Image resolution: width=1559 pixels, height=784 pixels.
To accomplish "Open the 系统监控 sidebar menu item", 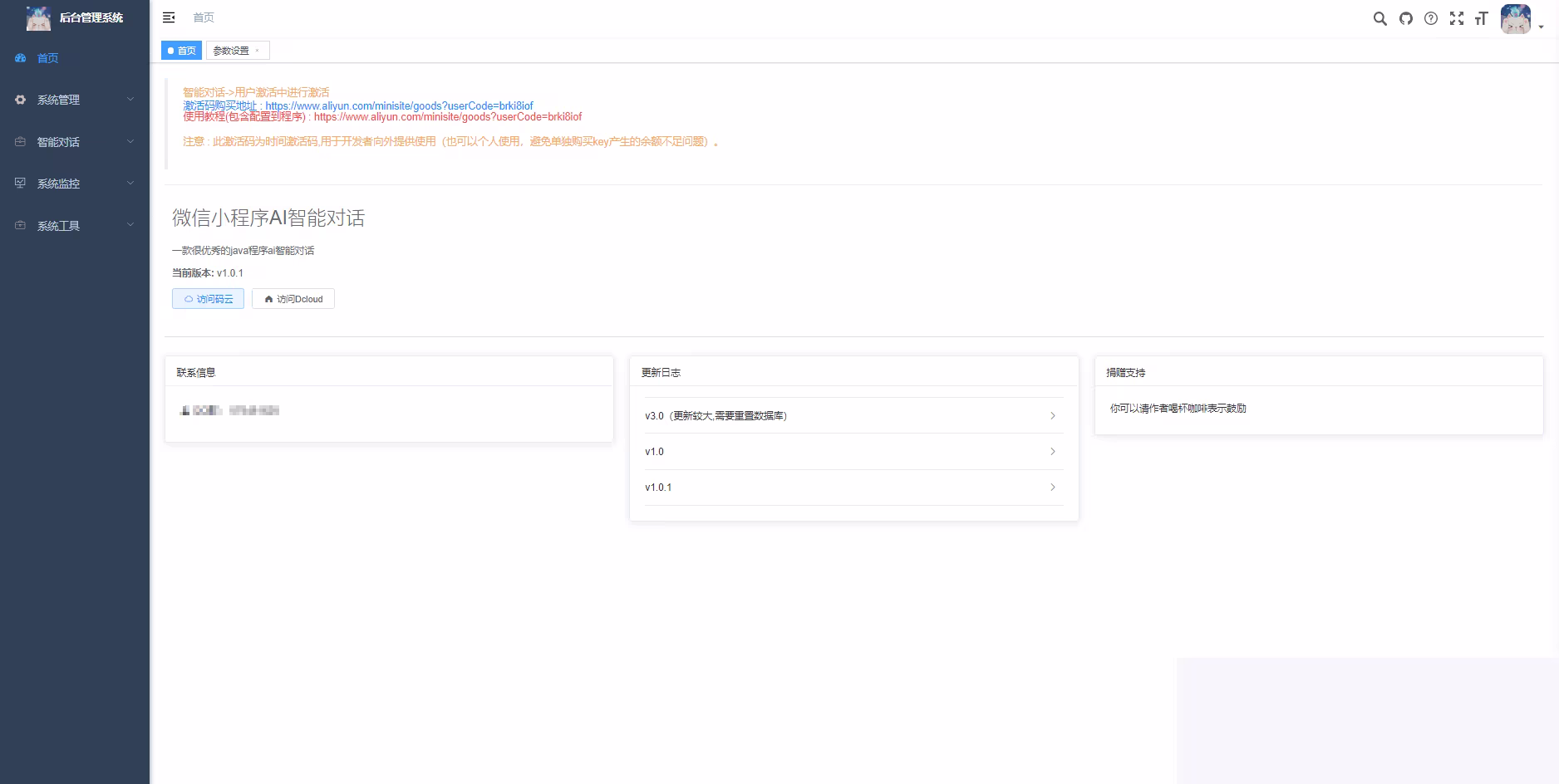I will 75,184.
